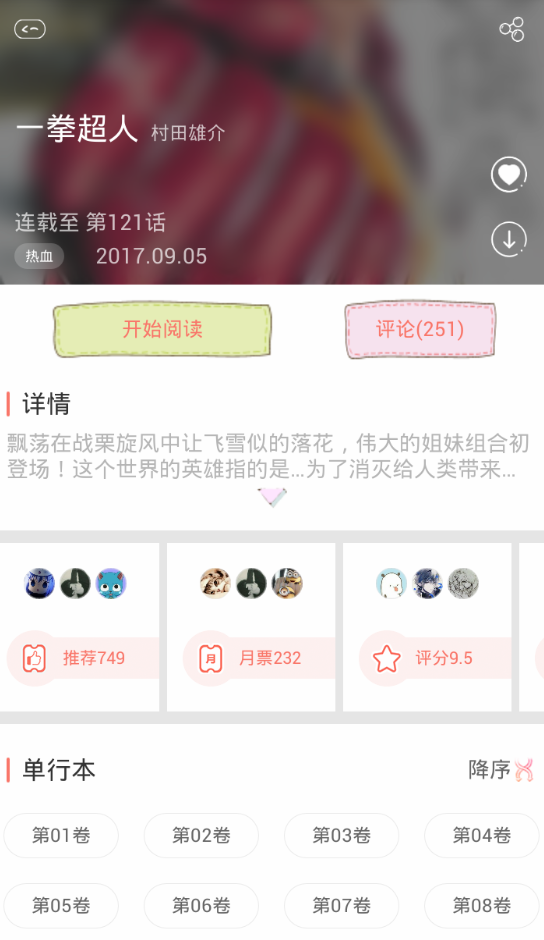Screen dimensions: 544x940
Task: Tap the white bear user avatar
Action: point(391,583)
